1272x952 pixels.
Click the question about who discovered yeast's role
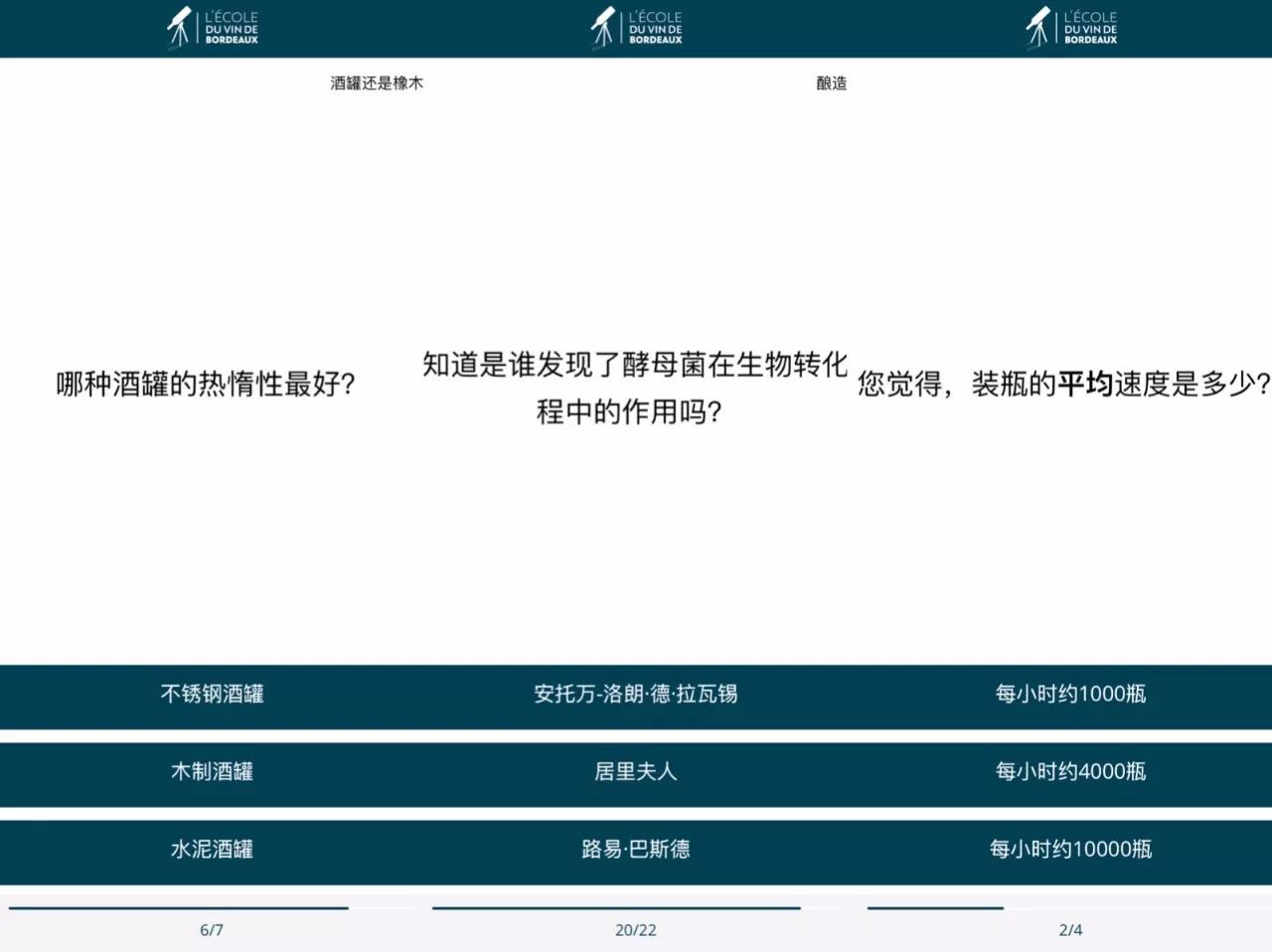tap(635, 388)
